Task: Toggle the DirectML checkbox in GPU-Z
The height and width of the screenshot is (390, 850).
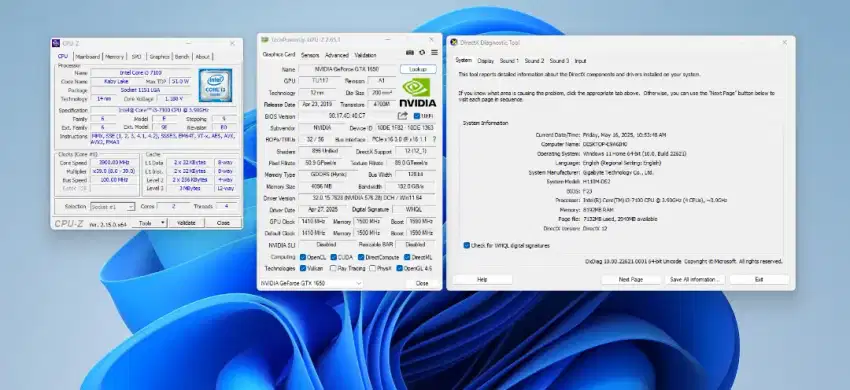Action: pyautogui.click(x=407, y=257)
